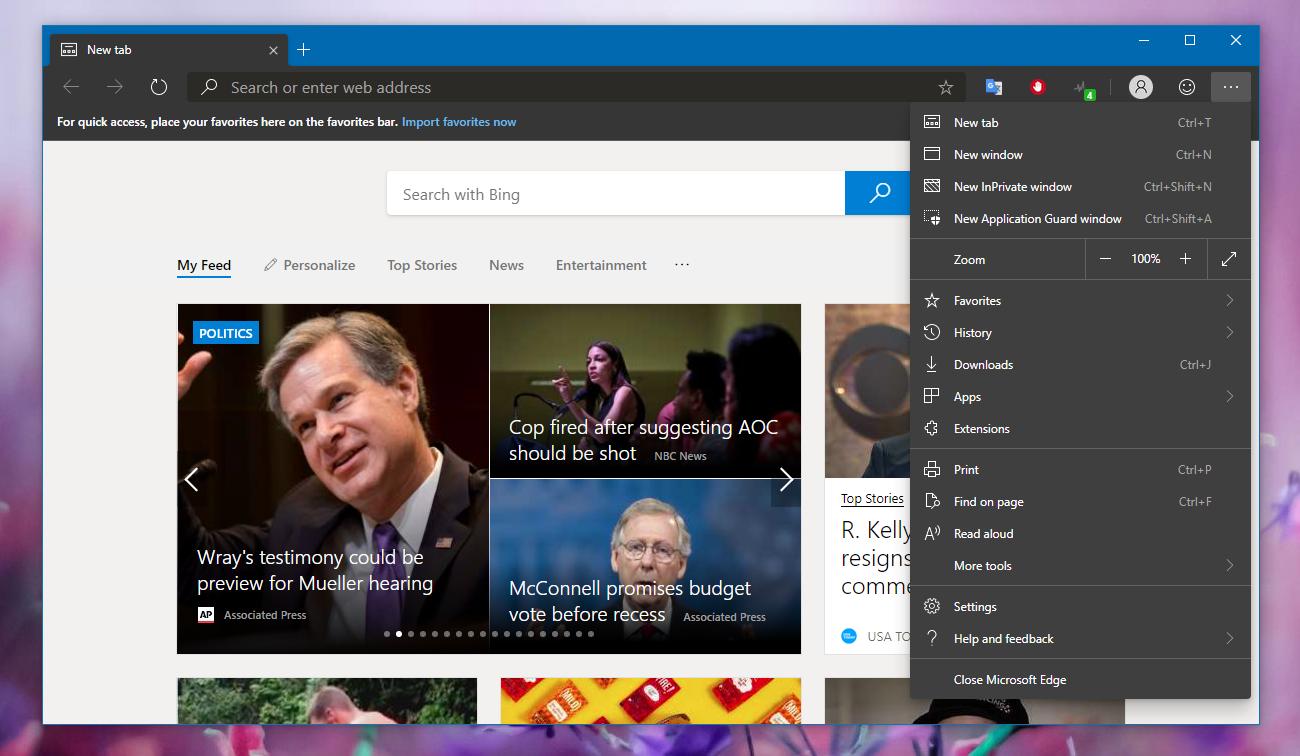Increase zoom with the plus button
Screen dimensions: 1300x756
pos(1185,259)
